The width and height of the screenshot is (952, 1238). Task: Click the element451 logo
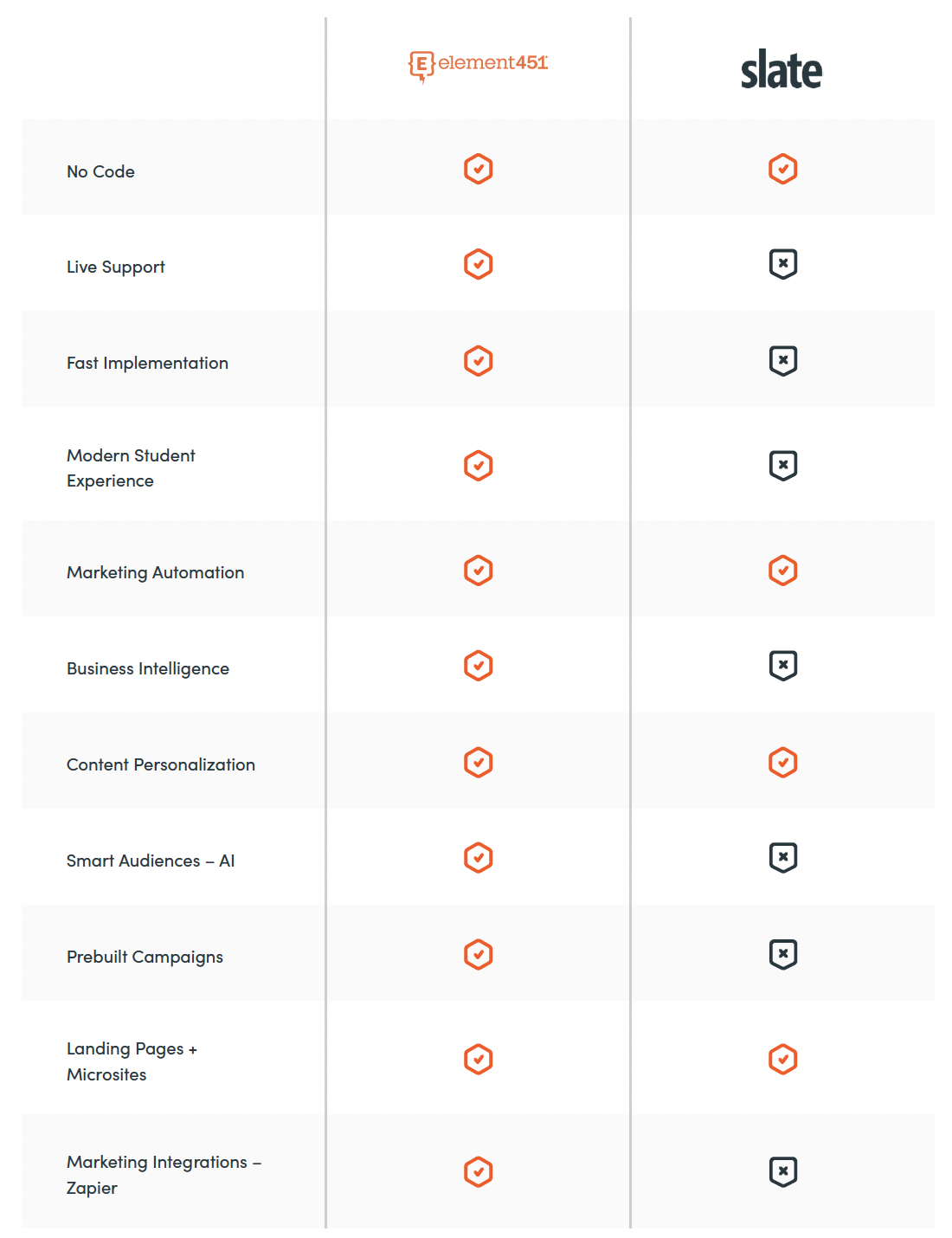coord(478,64)
